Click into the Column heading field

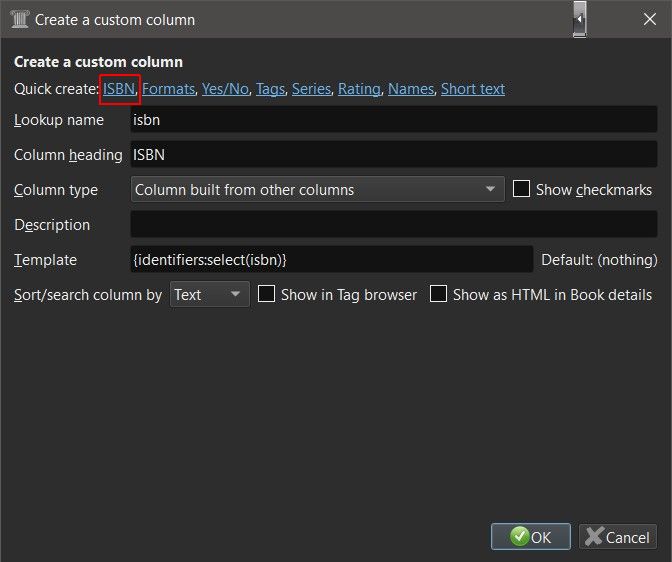[393, 154]
